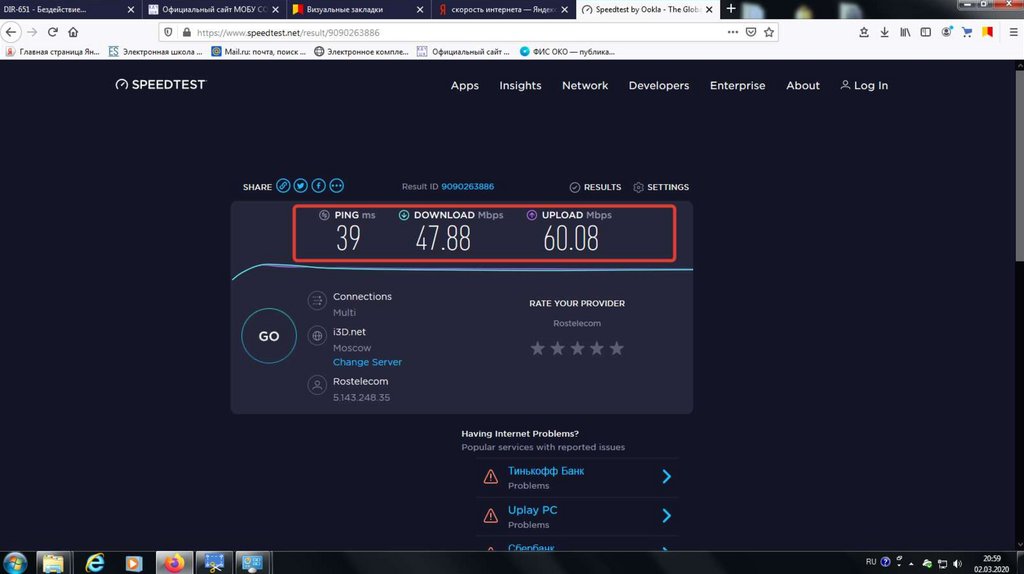Rate the provider with five stars
Viewport: 1024px width, 574px height.
(616, 348)
